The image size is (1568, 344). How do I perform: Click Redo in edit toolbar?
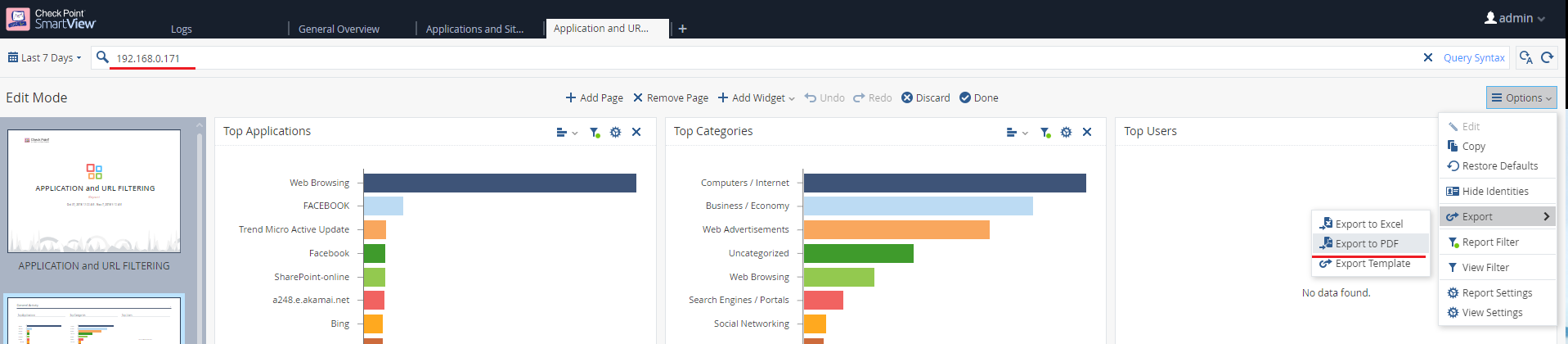pyautogui.click(x=873, y=97)
